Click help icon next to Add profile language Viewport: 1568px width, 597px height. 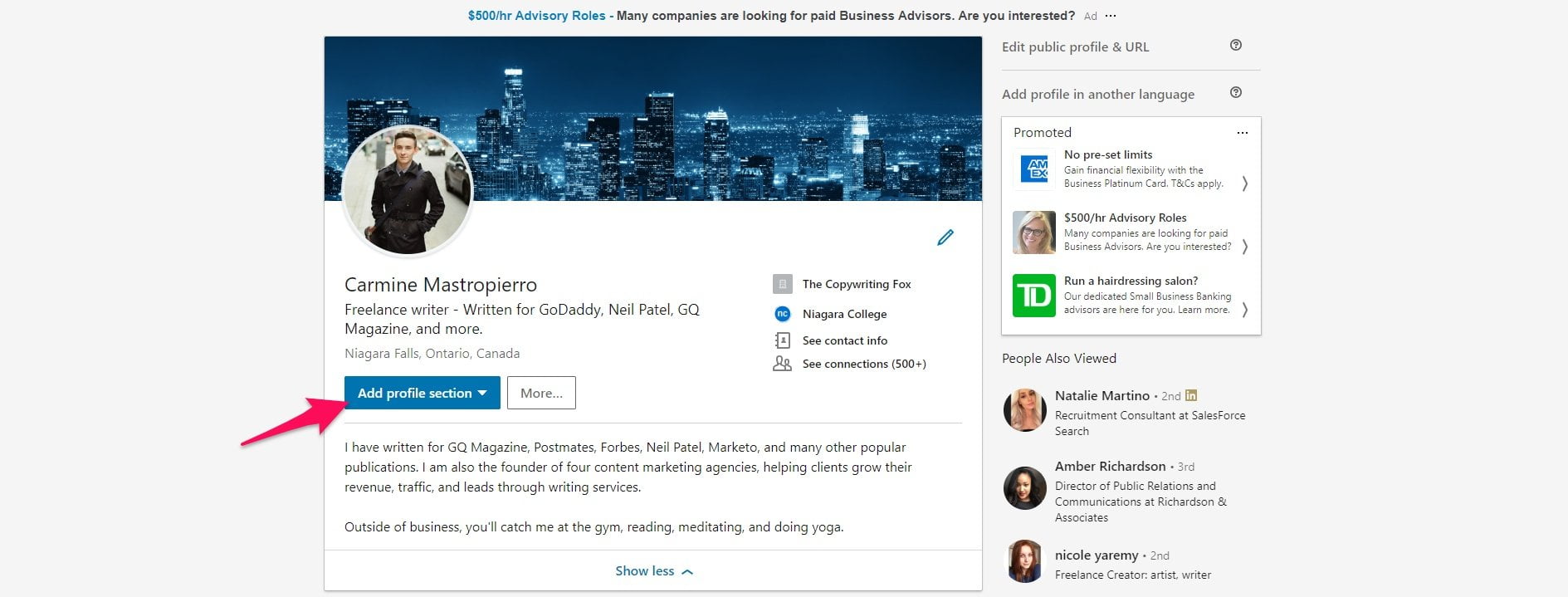point(1236,93)
